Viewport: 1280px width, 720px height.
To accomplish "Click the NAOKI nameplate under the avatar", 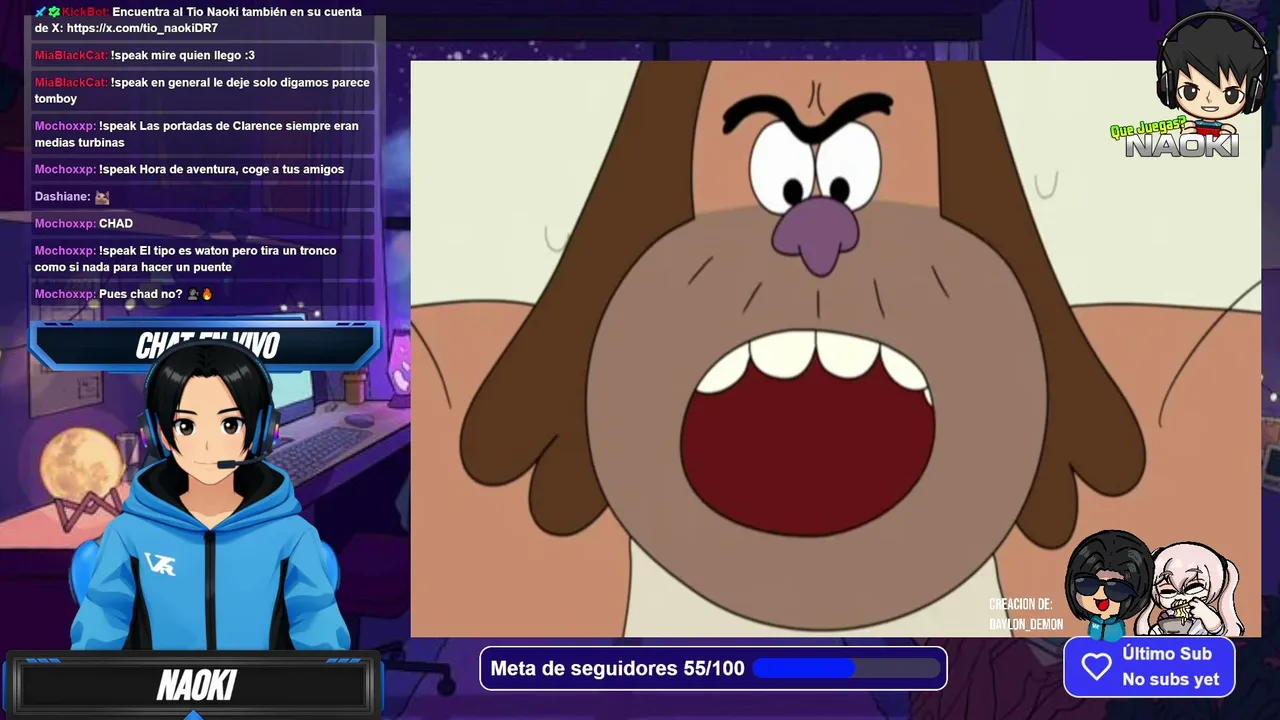I will pos(195,686).
